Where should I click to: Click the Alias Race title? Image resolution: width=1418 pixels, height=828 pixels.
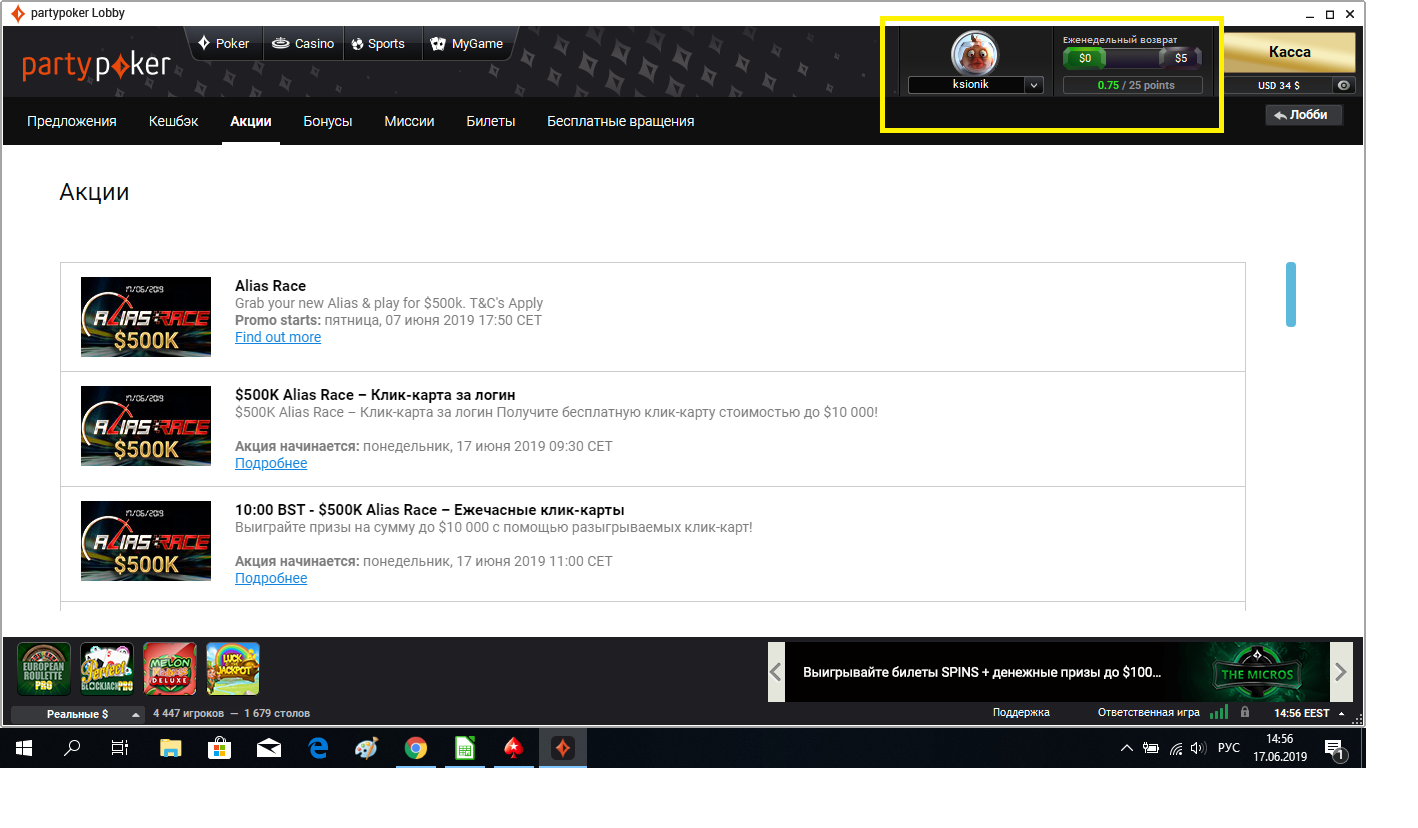click(270, 286)
